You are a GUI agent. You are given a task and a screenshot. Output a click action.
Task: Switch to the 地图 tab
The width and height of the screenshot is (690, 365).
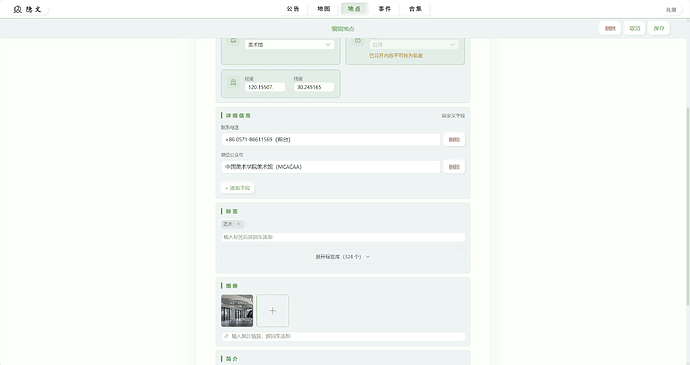pyautogui.click(x=324, y=9)
